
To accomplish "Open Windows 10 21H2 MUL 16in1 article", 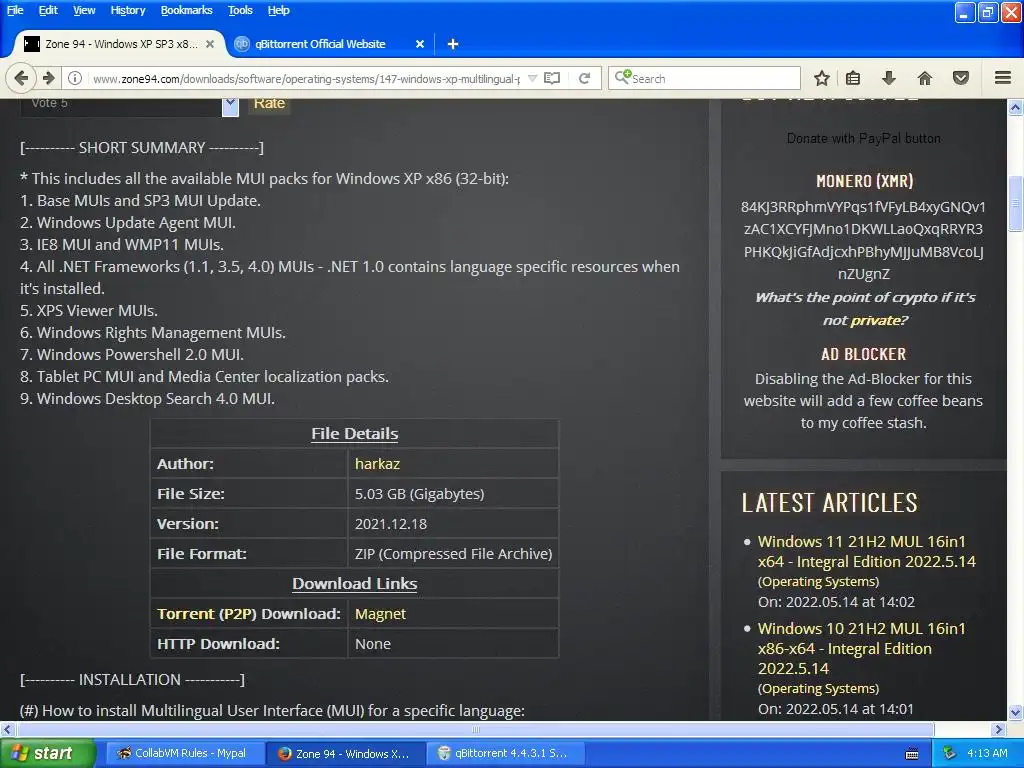I will pyautogui.click(x=861, y=648).
